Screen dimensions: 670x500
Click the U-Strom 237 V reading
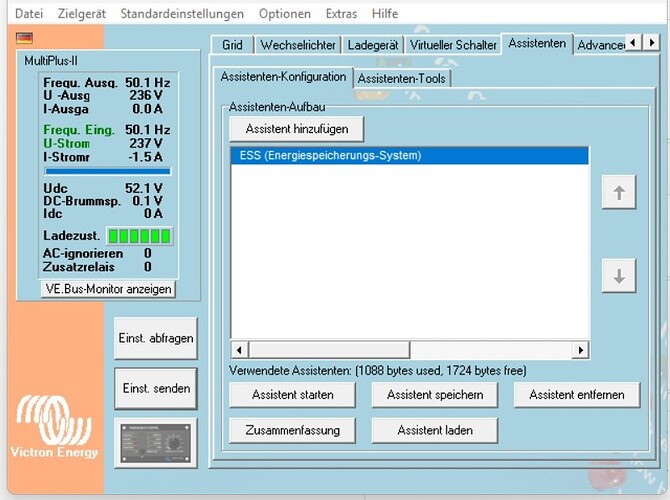(103, 143)
